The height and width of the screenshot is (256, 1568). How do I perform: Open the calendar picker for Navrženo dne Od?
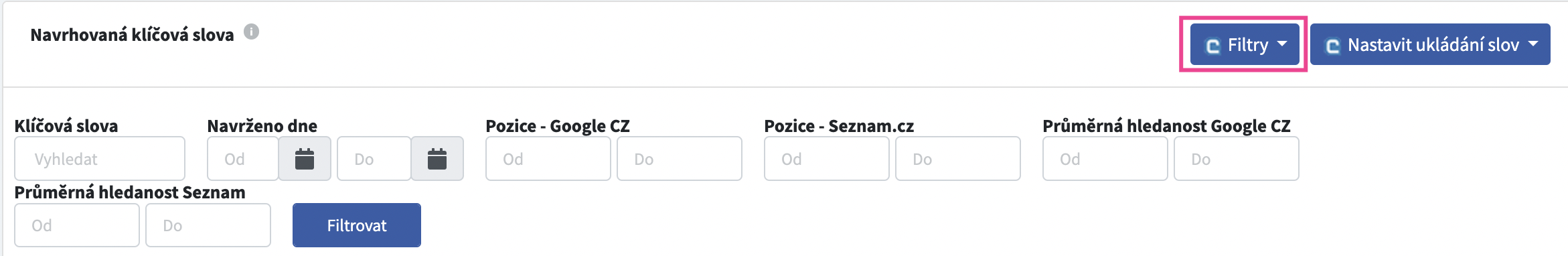pyautogui.click(x=305, y=159)
